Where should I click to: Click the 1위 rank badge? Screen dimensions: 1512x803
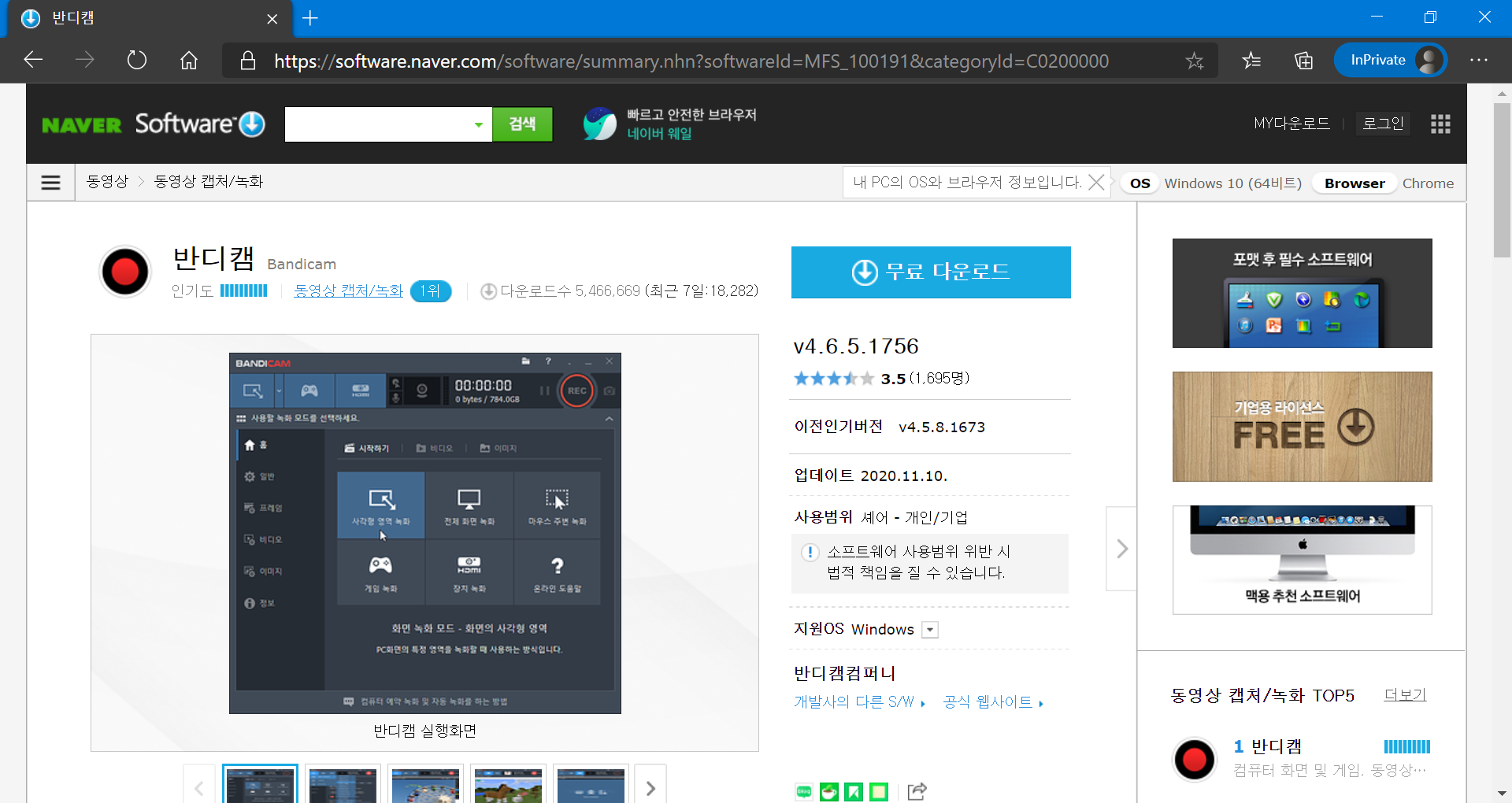431,291
